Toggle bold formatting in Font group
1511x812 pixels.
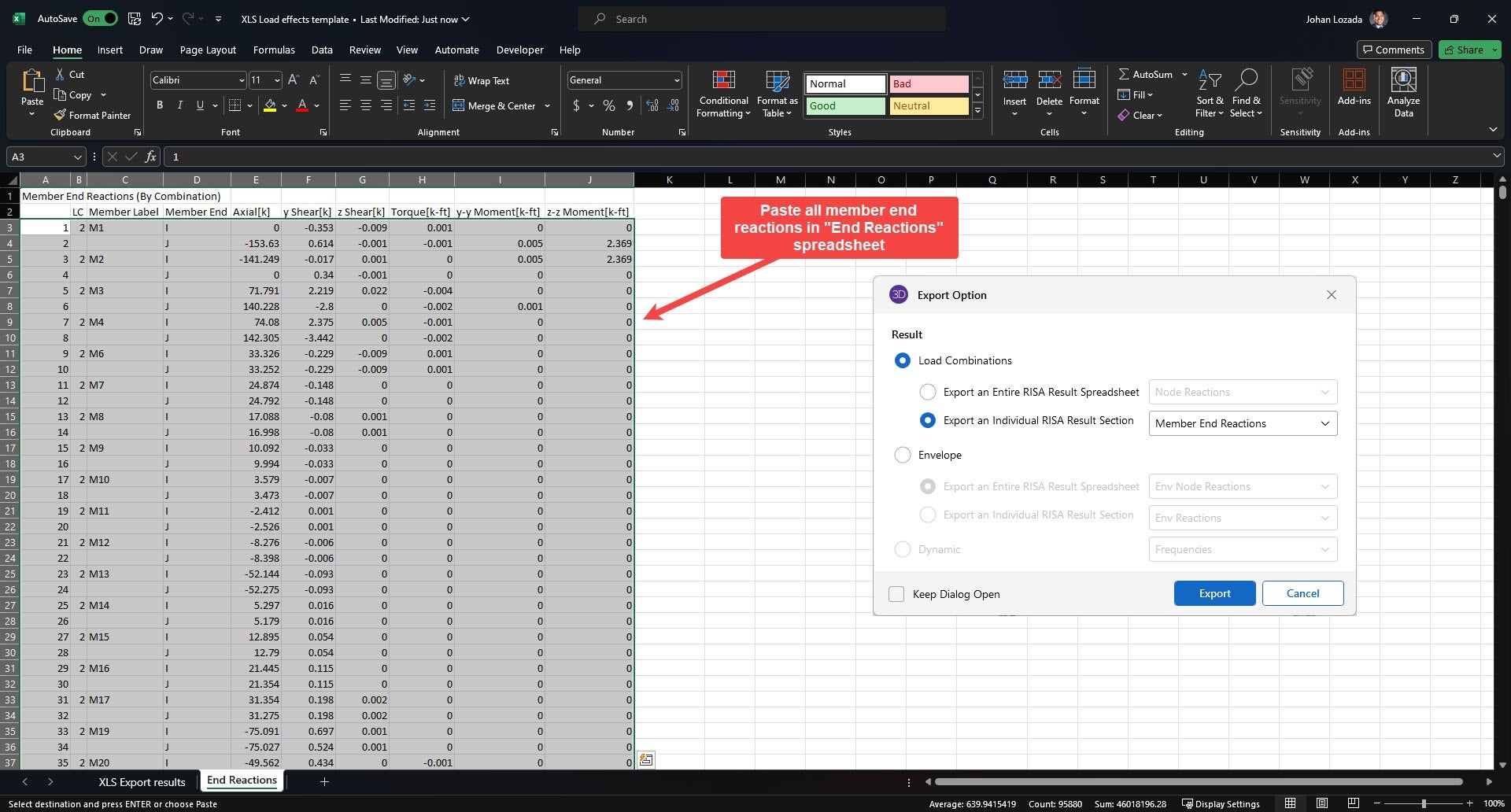[160, 105]
